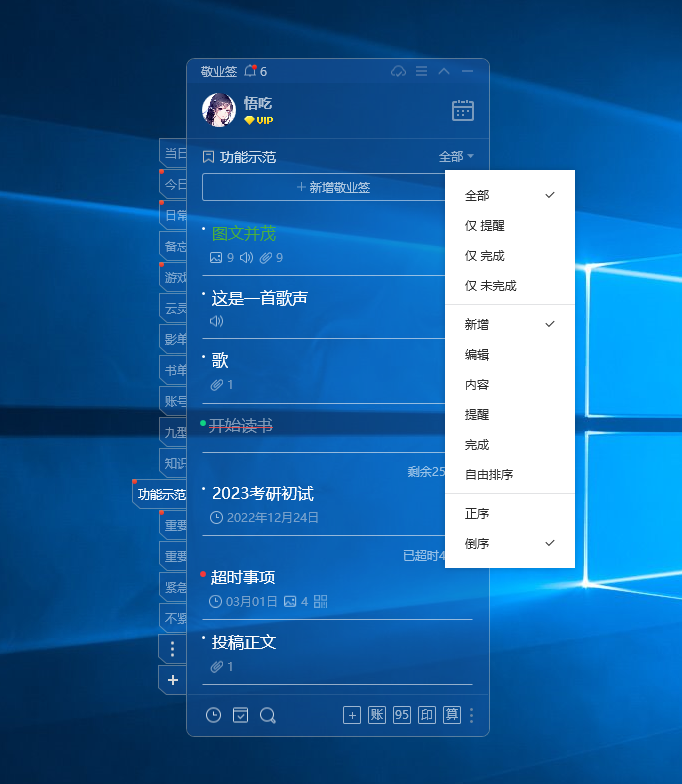Click the image icon under 超时事项
This screenshot has width=682, height=784.
point(290,602)
